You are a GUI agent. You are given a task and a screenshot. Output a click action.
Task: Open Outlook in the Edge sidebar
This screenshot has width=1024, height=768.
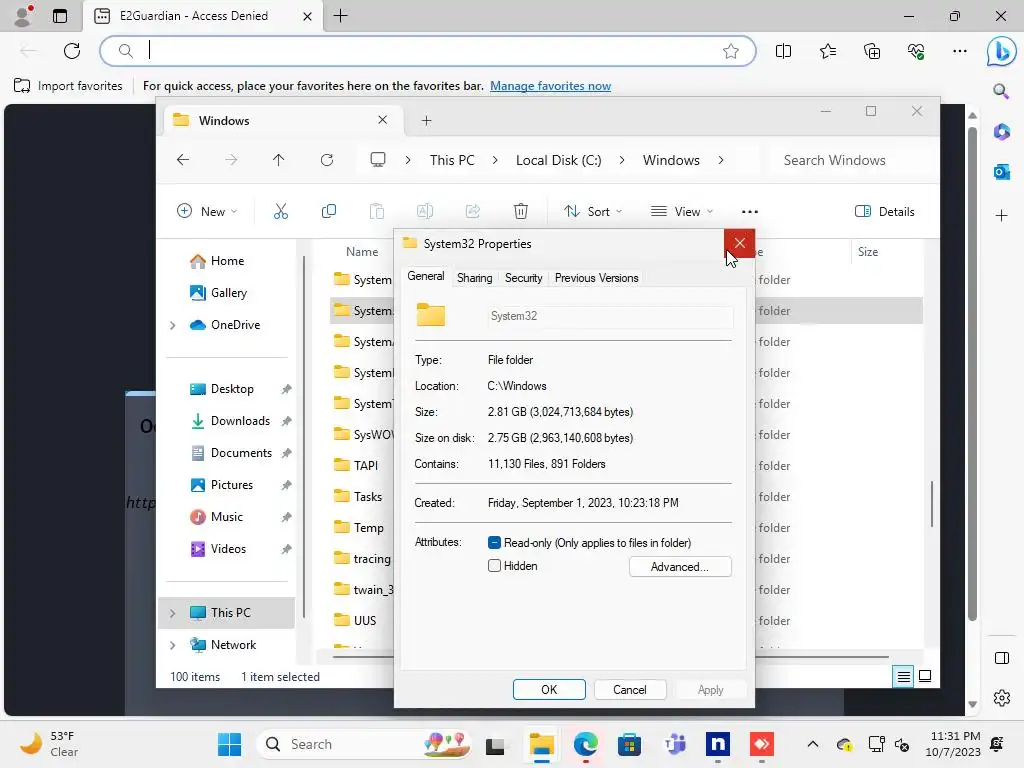click(1001, 172)
